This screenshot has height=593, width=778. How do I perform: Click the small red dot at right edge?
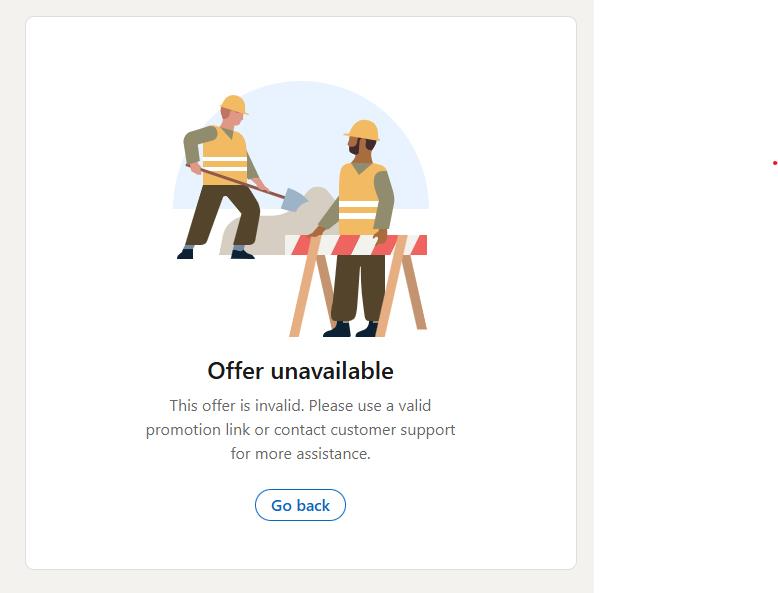pyautogui.click(x=775, y=163)
